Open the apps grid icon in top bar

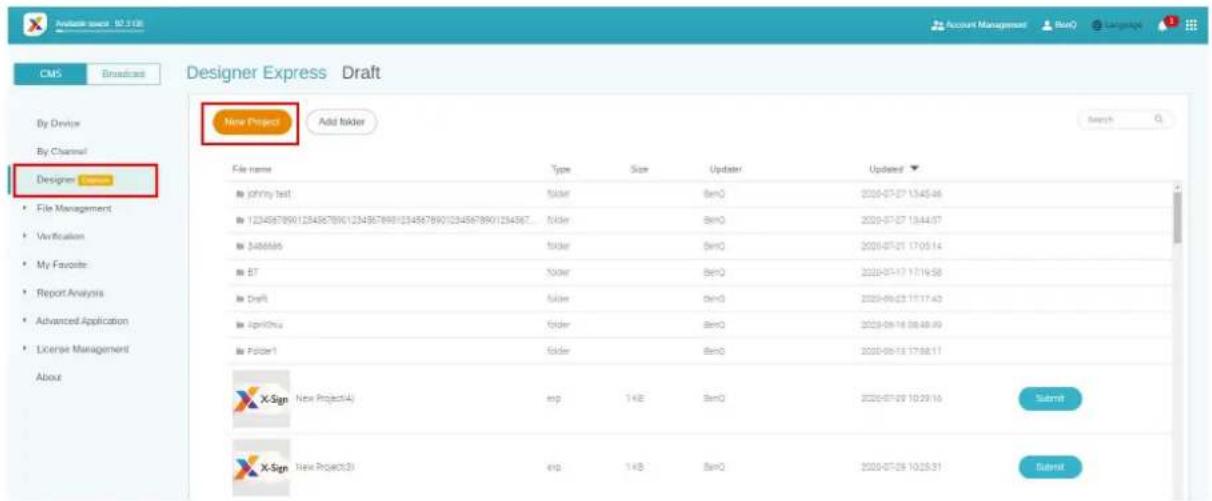[x=1189, y=24]
